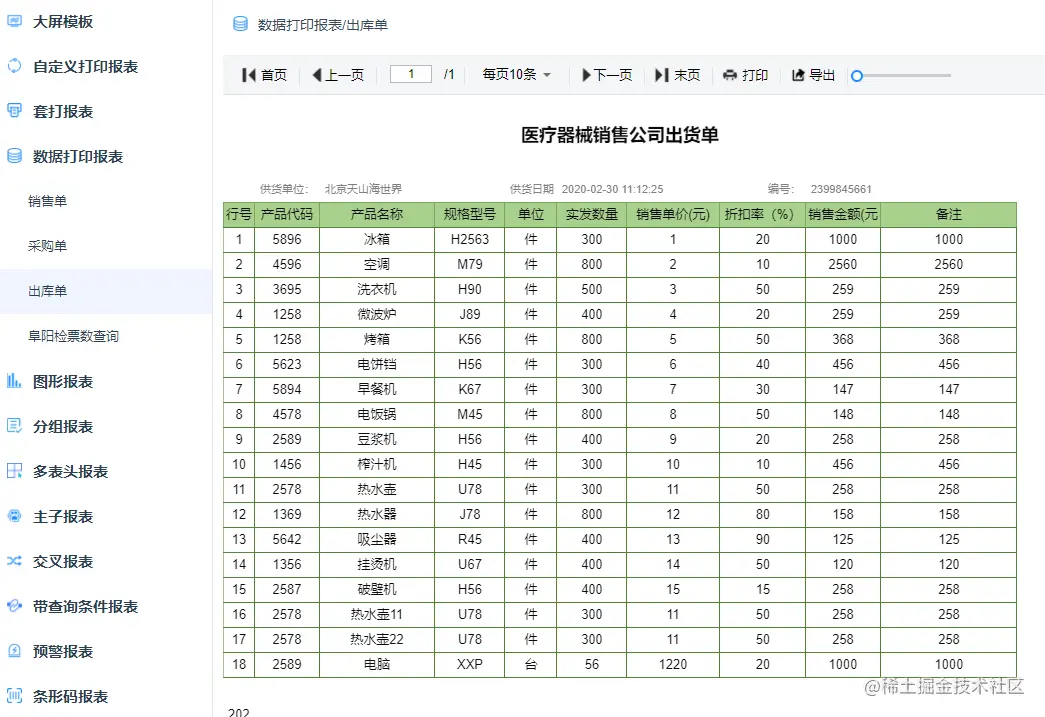
Task: Click the 豆浆机 product cell
Action: 377,439
